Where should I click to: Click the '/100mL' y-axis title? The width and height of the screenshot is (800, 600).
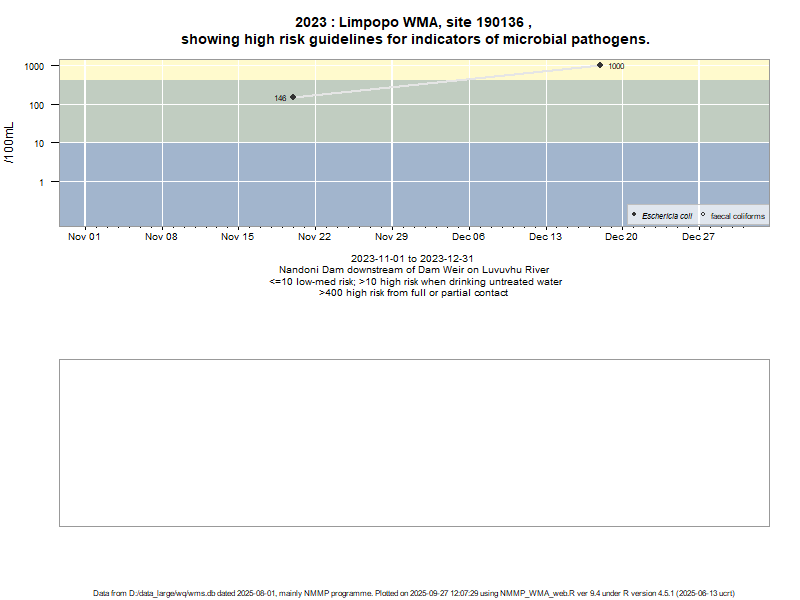(10, 143)
